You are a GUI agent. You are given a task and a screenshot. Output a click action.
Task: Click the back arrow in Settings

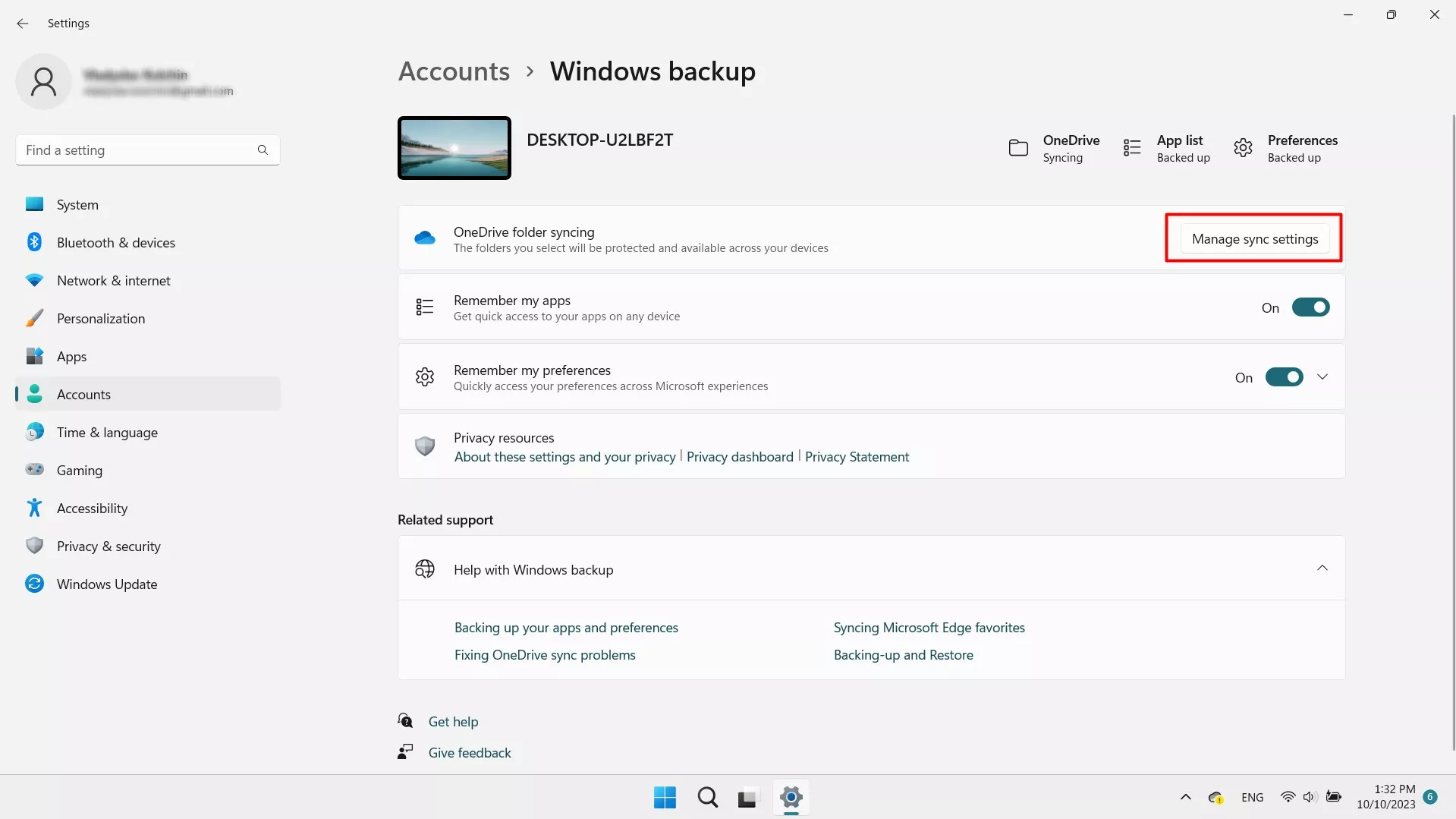(x=22, y=24)
